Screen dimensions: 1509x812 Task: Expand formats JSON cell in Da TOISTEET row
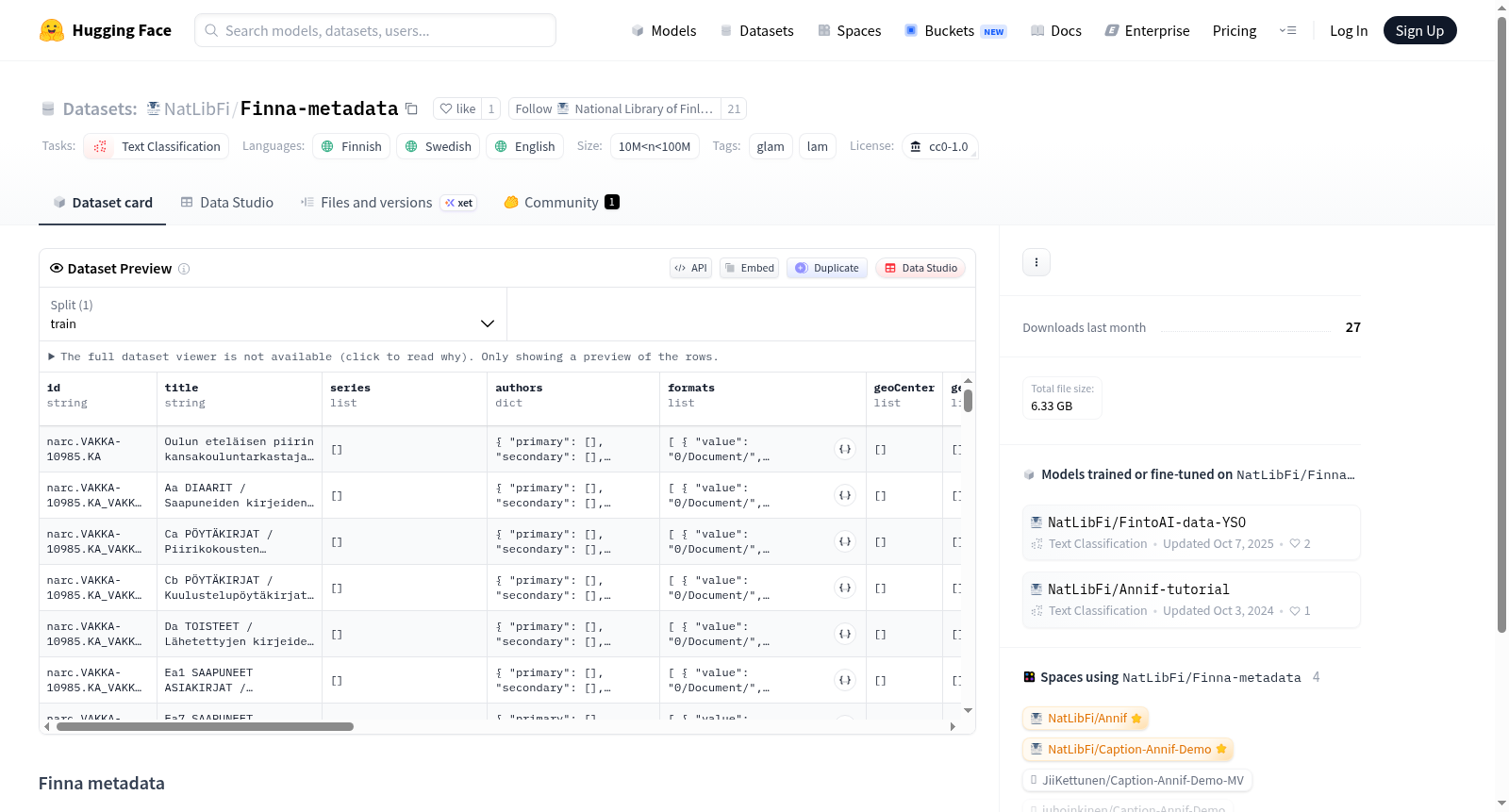click(x=845, y=634)
